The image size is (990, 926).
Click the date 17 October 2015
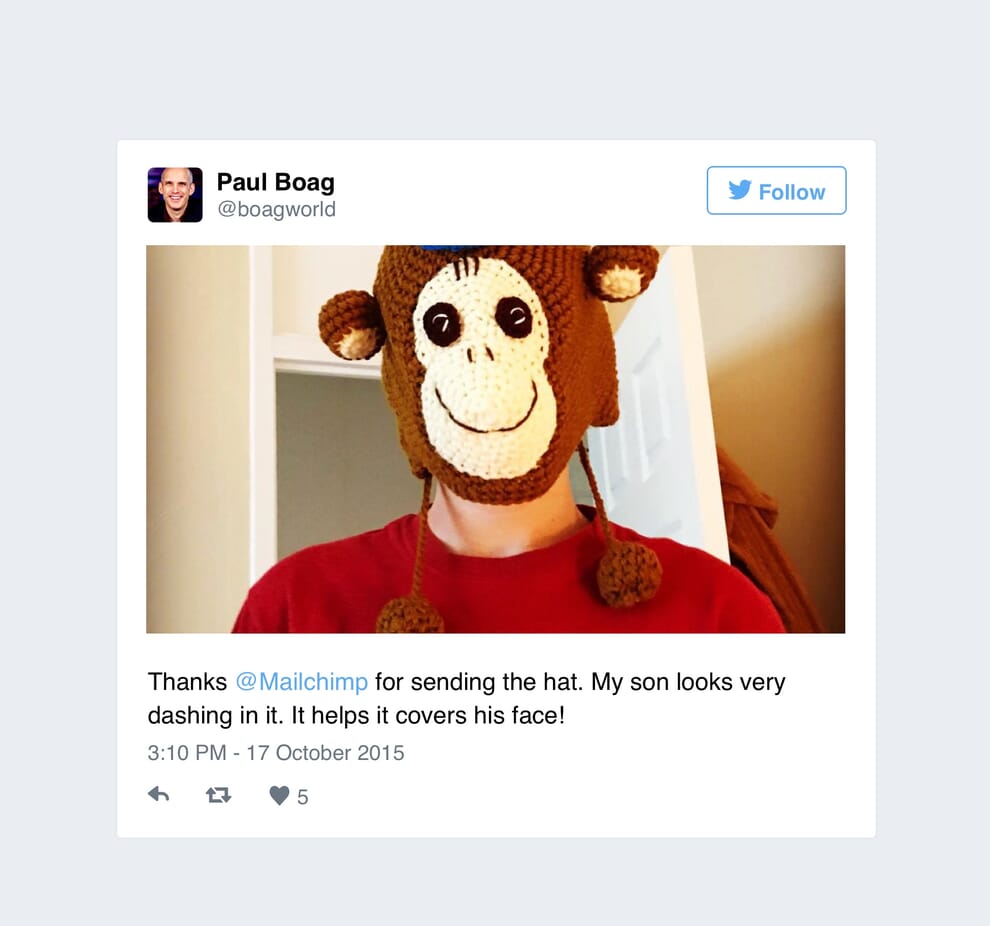pos(325,752)
